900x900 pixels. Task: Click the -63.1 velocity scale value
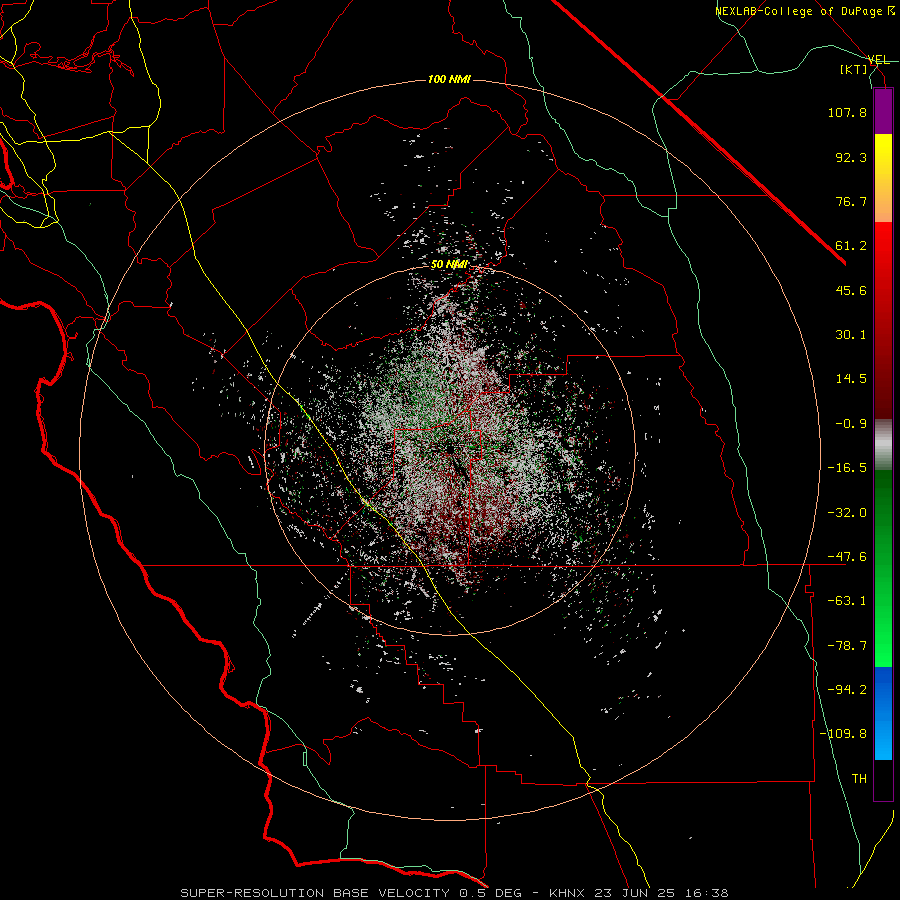point(847,601)
